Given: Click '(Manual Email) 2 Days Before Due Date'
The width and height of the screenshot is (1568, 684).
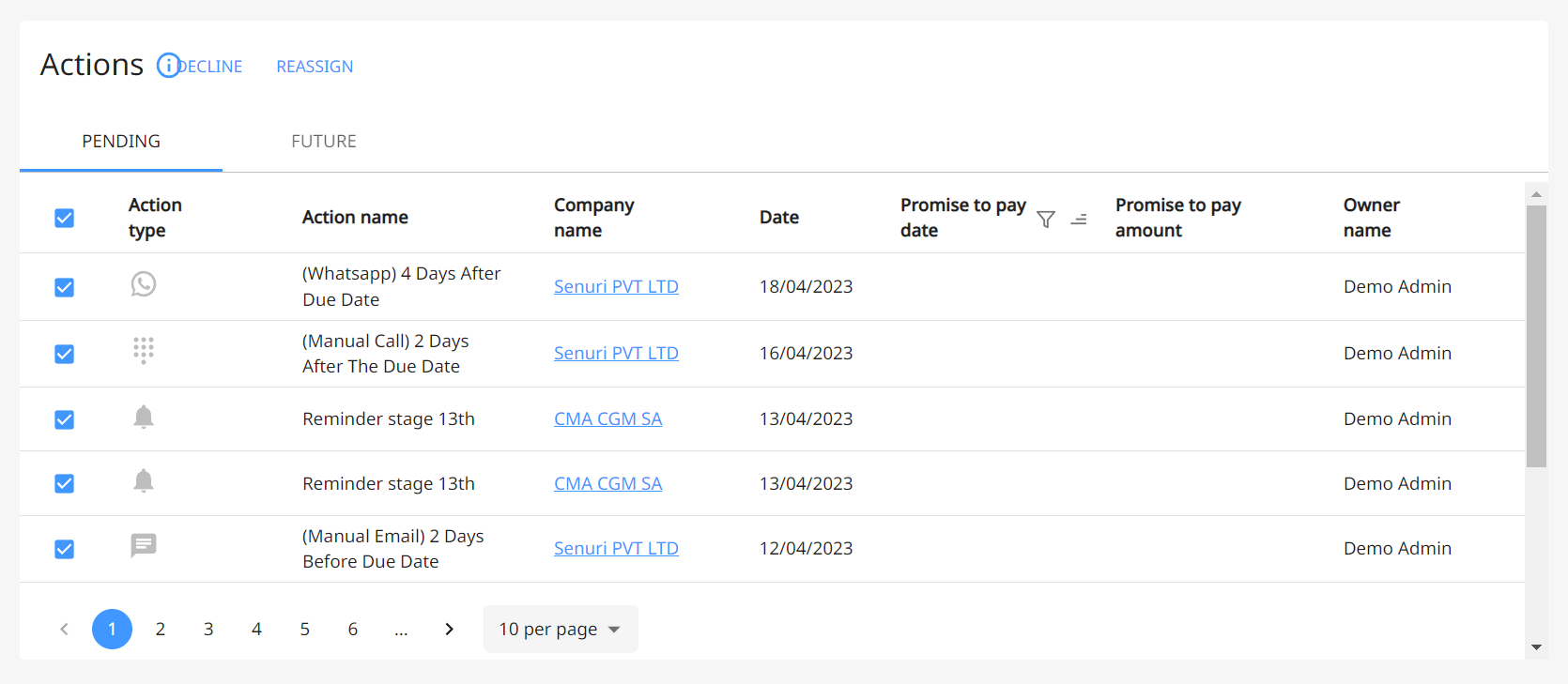Looking at the screenshot, I should pos(393,549).
